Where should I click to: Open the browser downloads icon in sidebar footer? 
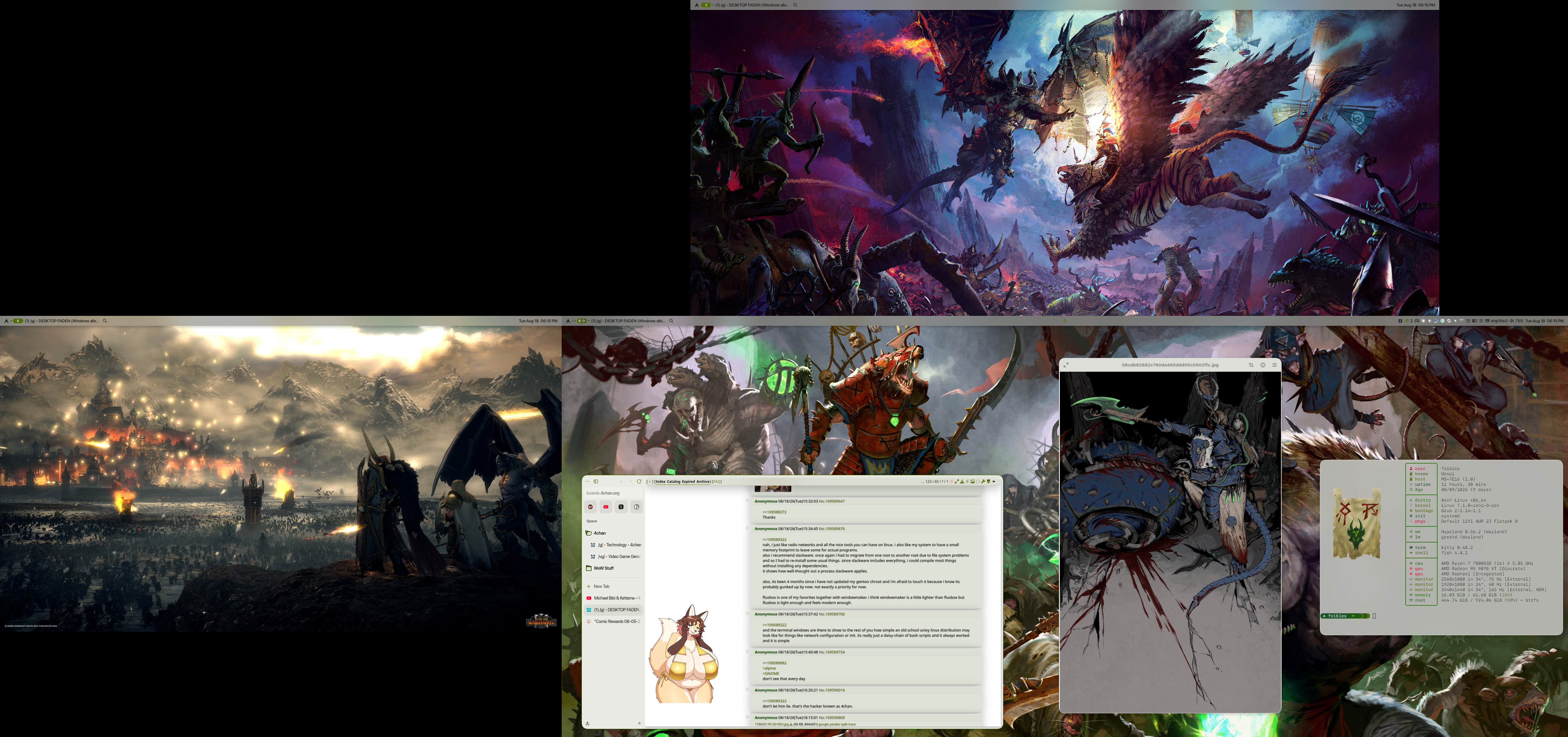[587, 724]
